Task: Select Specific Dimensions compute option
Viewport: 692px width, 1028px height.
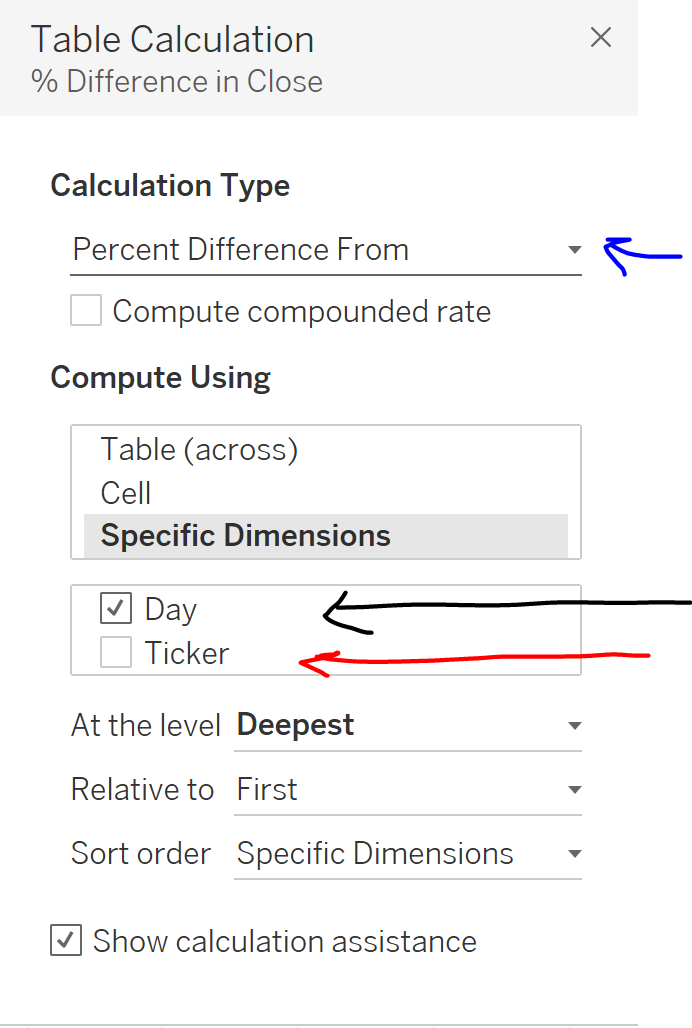Action: point(245,535)
